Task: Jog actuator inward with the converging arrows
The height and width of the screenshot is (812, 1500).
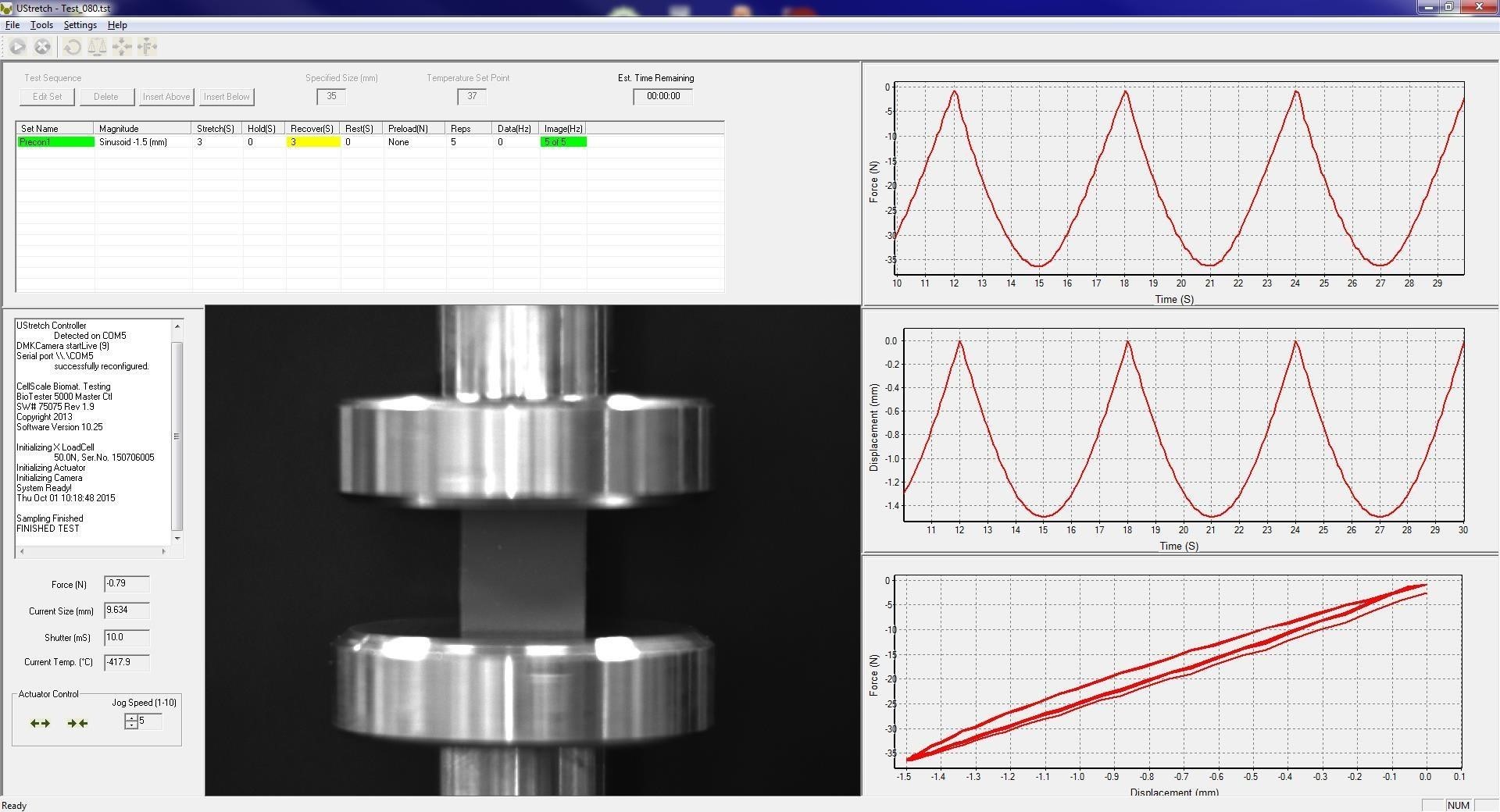Action: [77, 723]
